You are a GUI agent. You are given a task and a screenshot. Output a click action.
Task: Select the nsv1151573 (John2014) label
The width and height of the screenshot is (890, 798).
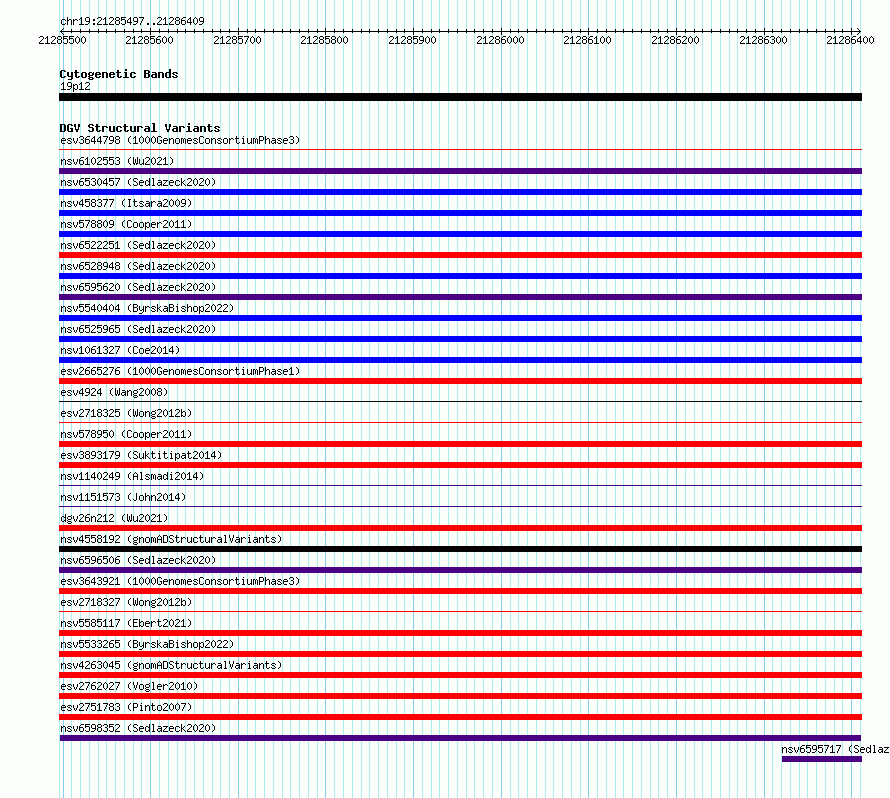click(123, 497)
